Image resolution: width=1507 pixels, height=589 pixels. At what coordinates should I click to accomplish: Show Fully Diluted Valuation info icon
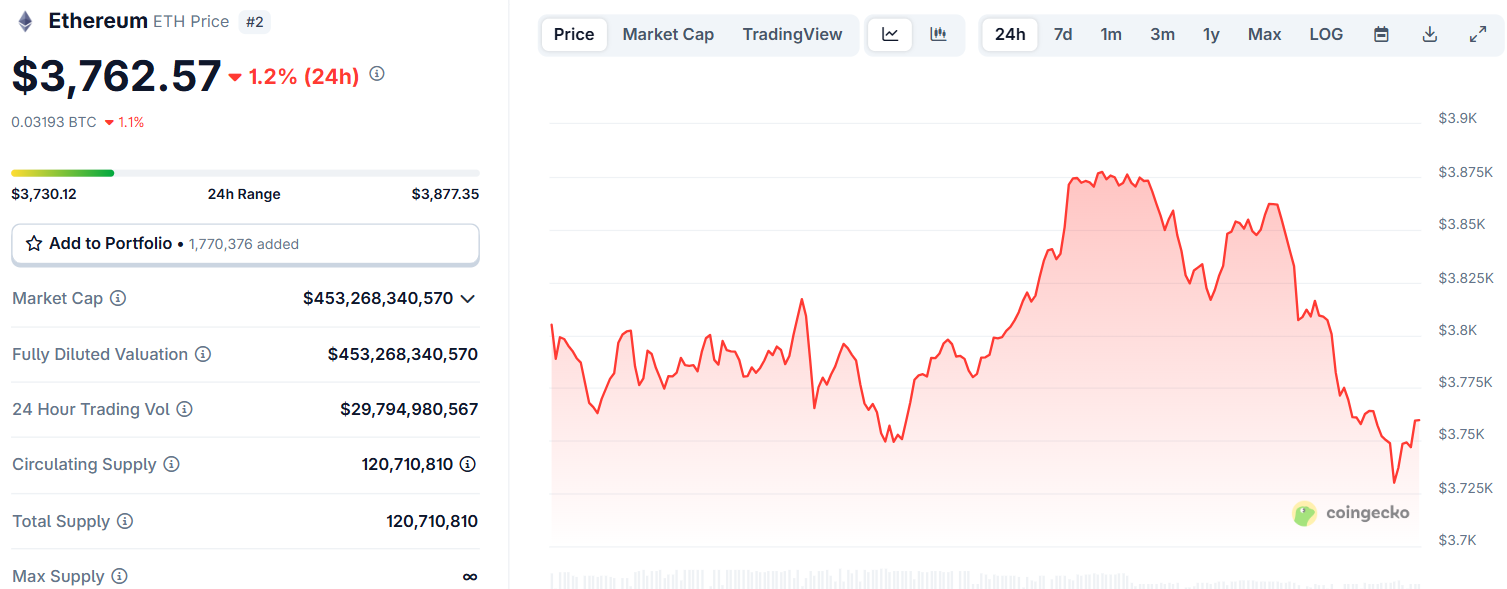[203, 354]
